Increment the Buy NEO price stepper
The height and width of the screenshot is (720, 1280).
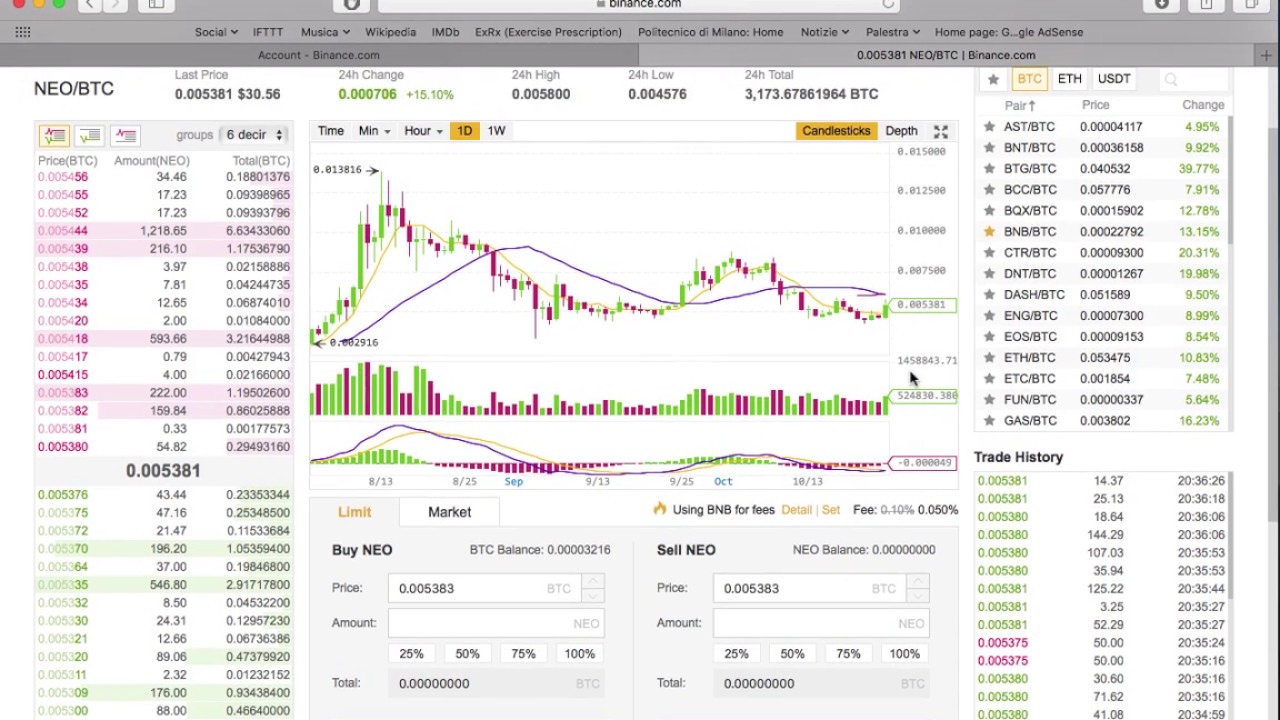tap(593, 581)
